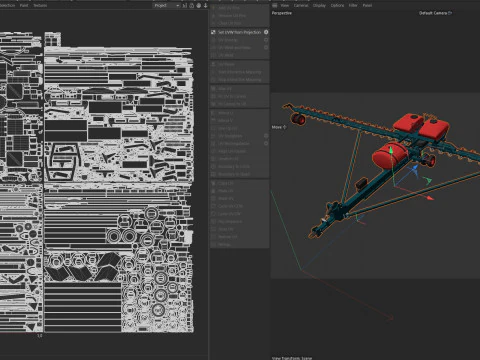This screenshot has height=360, width=480.
Task: Click the globe icon in UV editor header
Action: [x=199, y=5]
